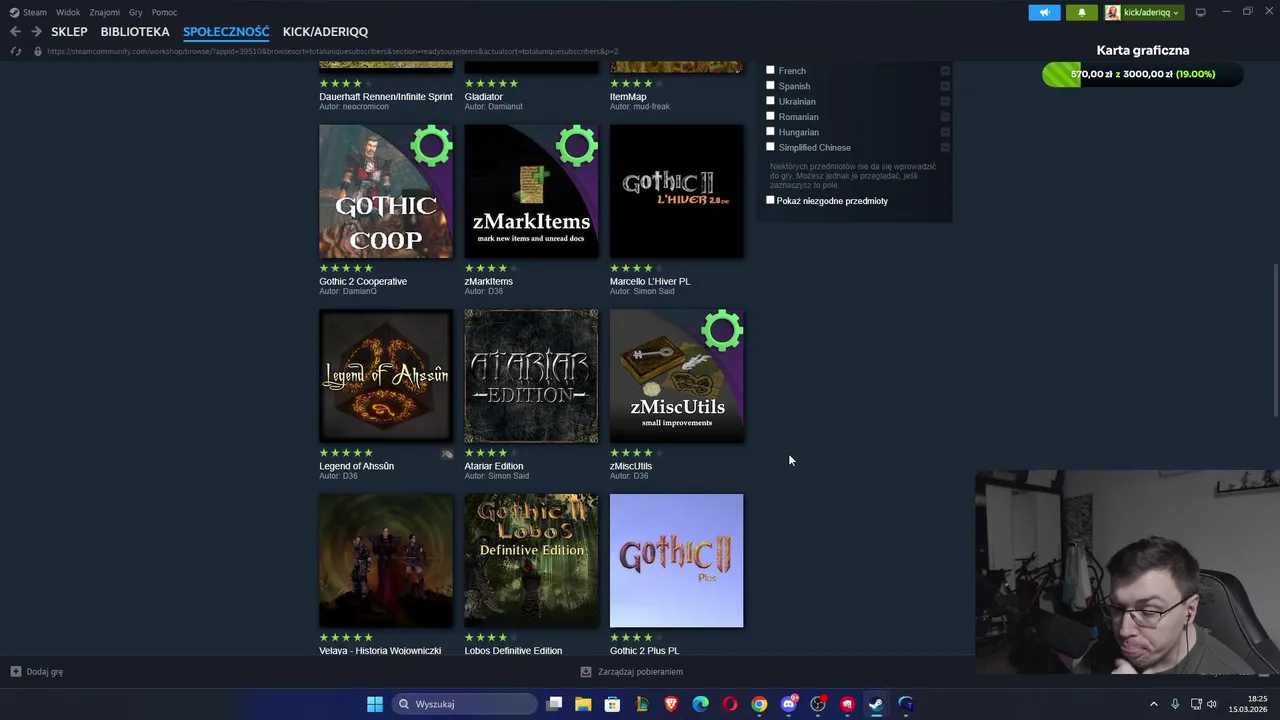This screenshot has width=1280, height=720.
Task: Open the Atariar Edition title link
Action: (x=494, y=466)
